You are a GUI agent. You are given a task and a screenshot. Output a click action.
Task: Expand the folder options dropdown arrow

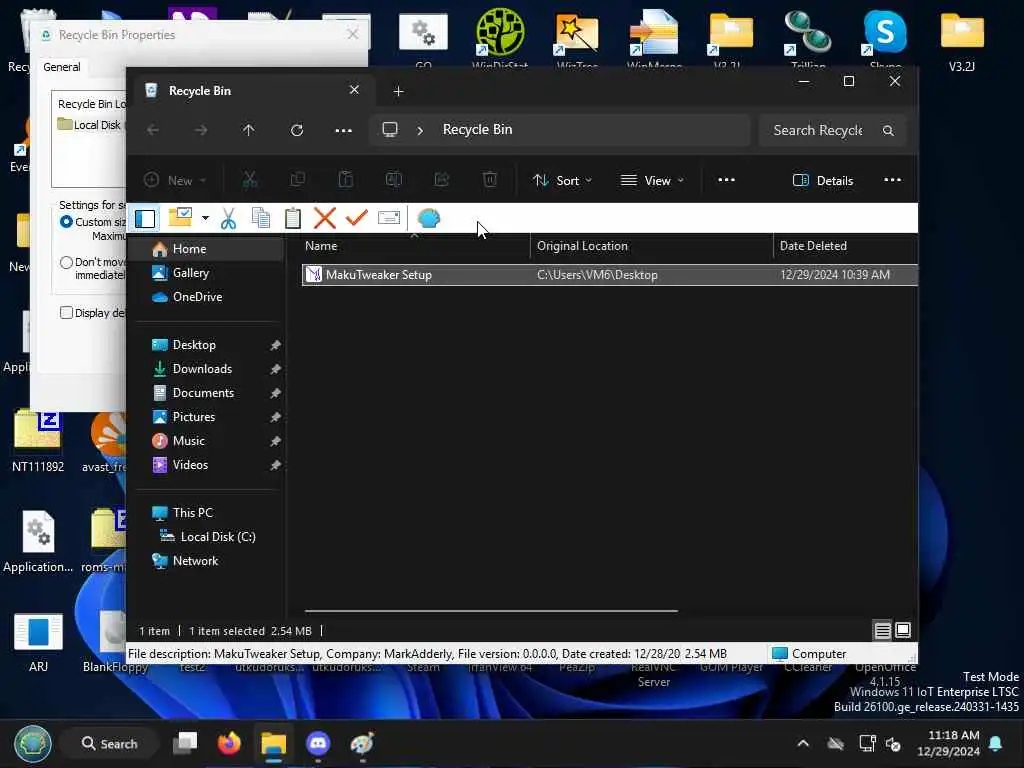[205, 218]
